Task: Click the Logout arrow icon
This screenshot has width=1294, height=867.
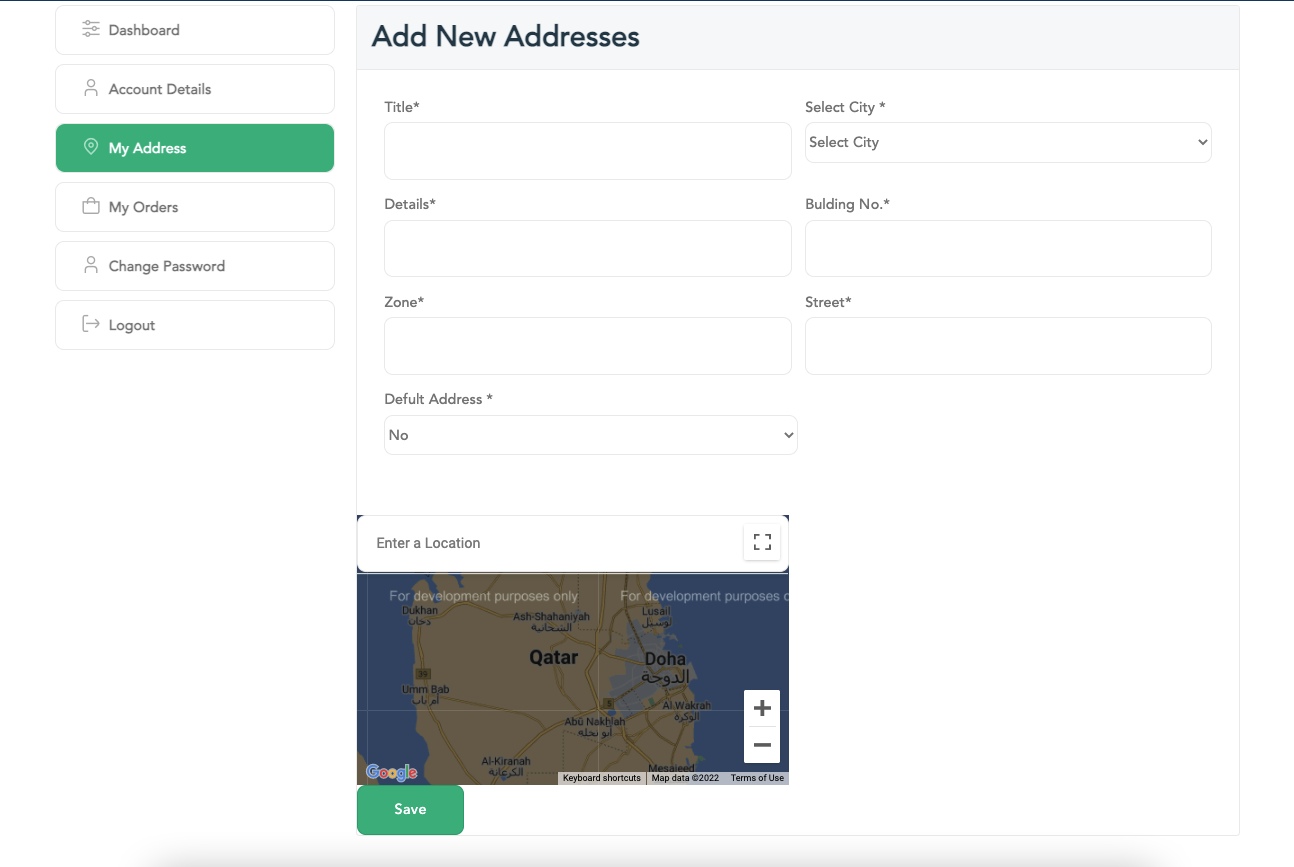Action: 91,325
